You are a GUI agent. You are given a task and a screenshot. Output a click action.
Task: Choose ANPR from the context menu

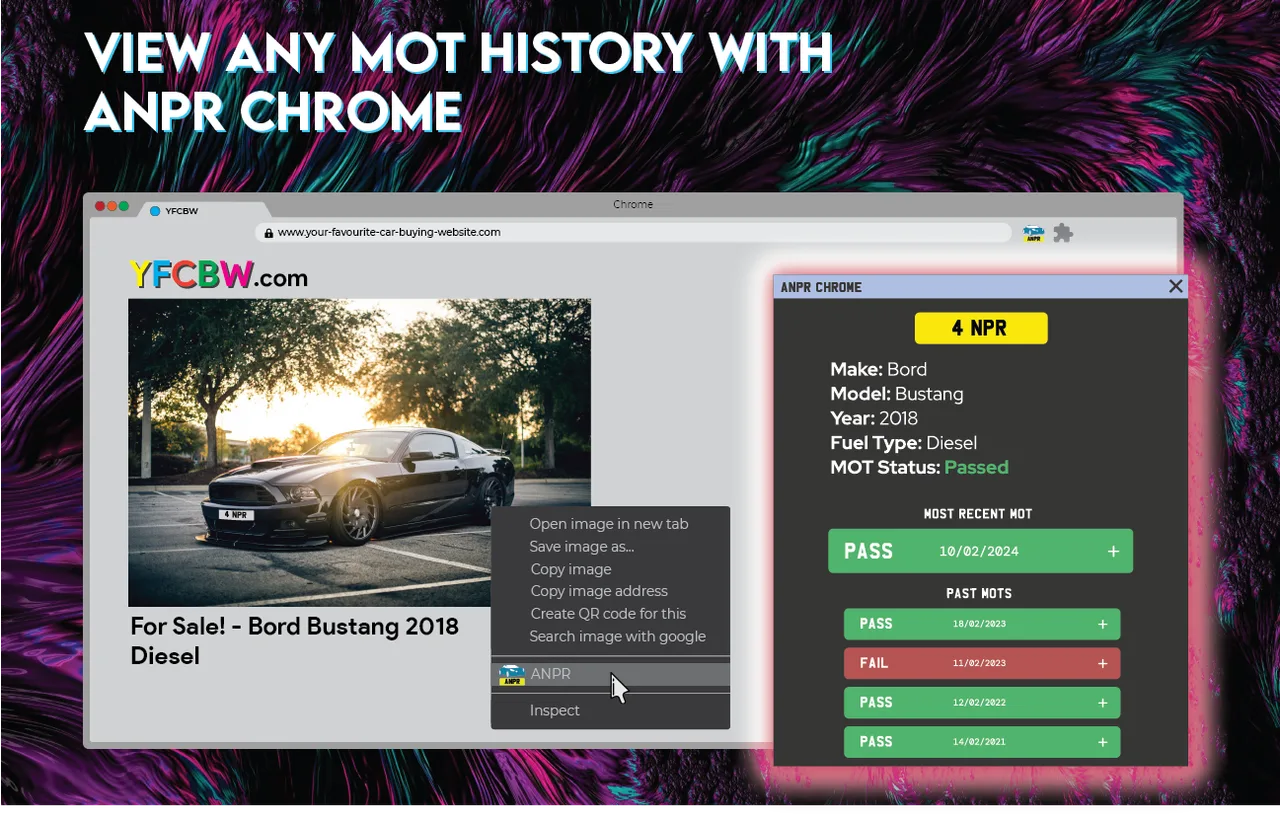pyautogui.click(x=610, y=675)
